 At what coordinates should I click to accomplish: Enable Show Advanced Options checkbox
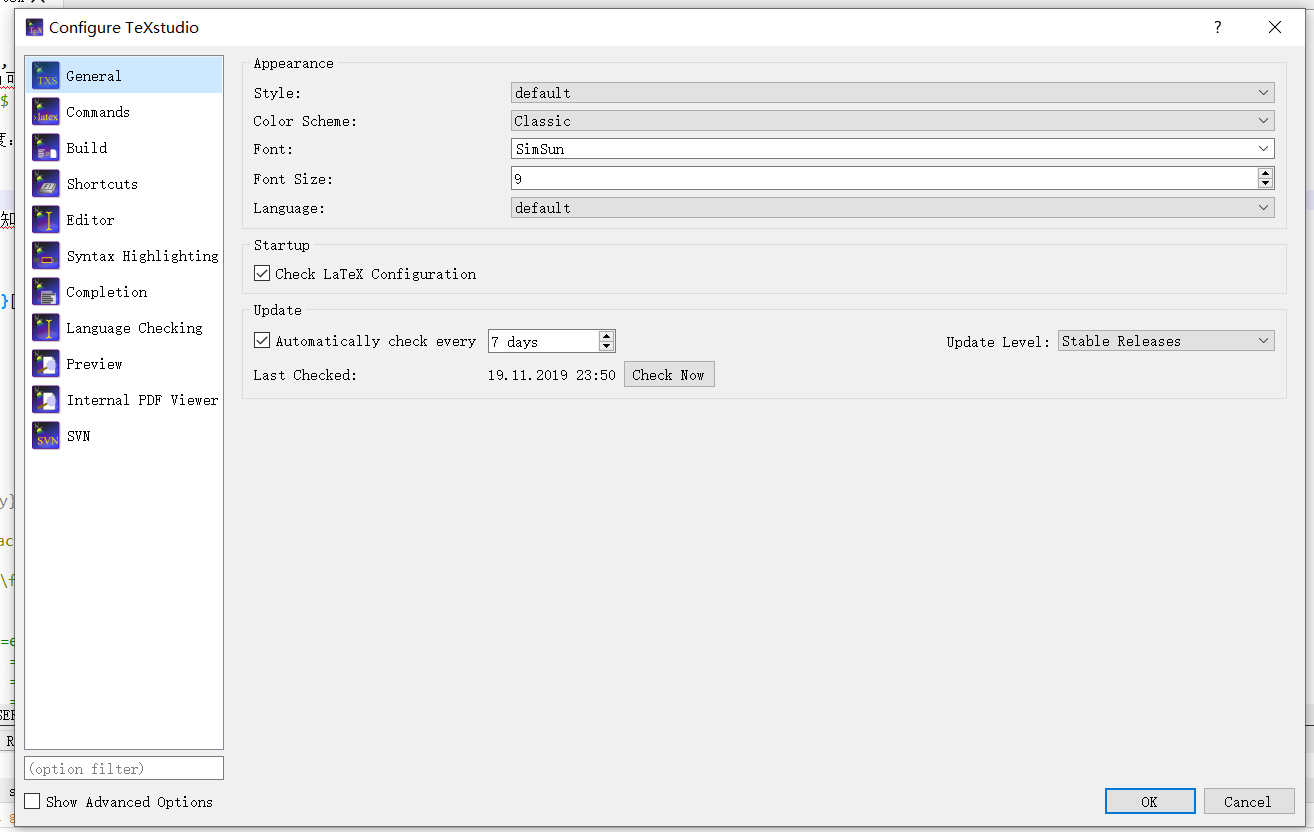tap(32, 801)
